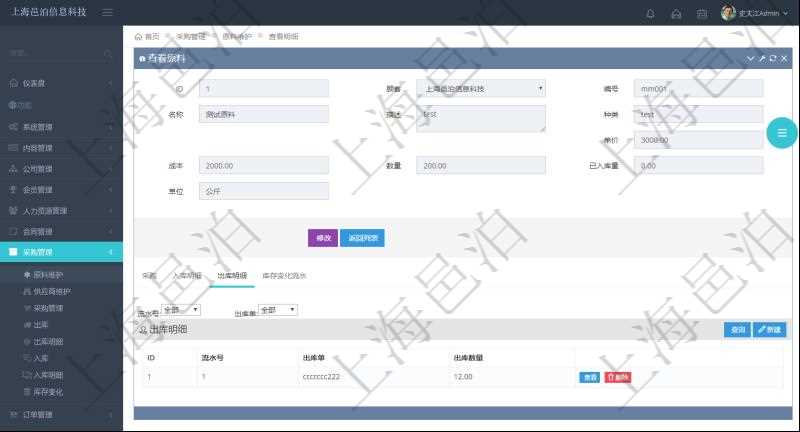Click the 返回列表 button
This screenshot has width=800, height=432.
362,238
